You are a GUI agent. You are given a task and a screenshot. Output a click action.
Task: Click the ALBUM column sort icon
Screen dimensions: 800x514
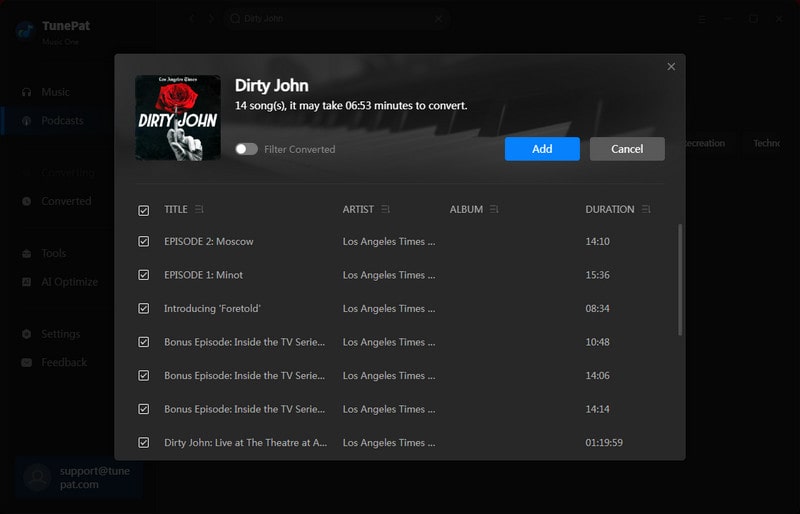tap(495, 210)
